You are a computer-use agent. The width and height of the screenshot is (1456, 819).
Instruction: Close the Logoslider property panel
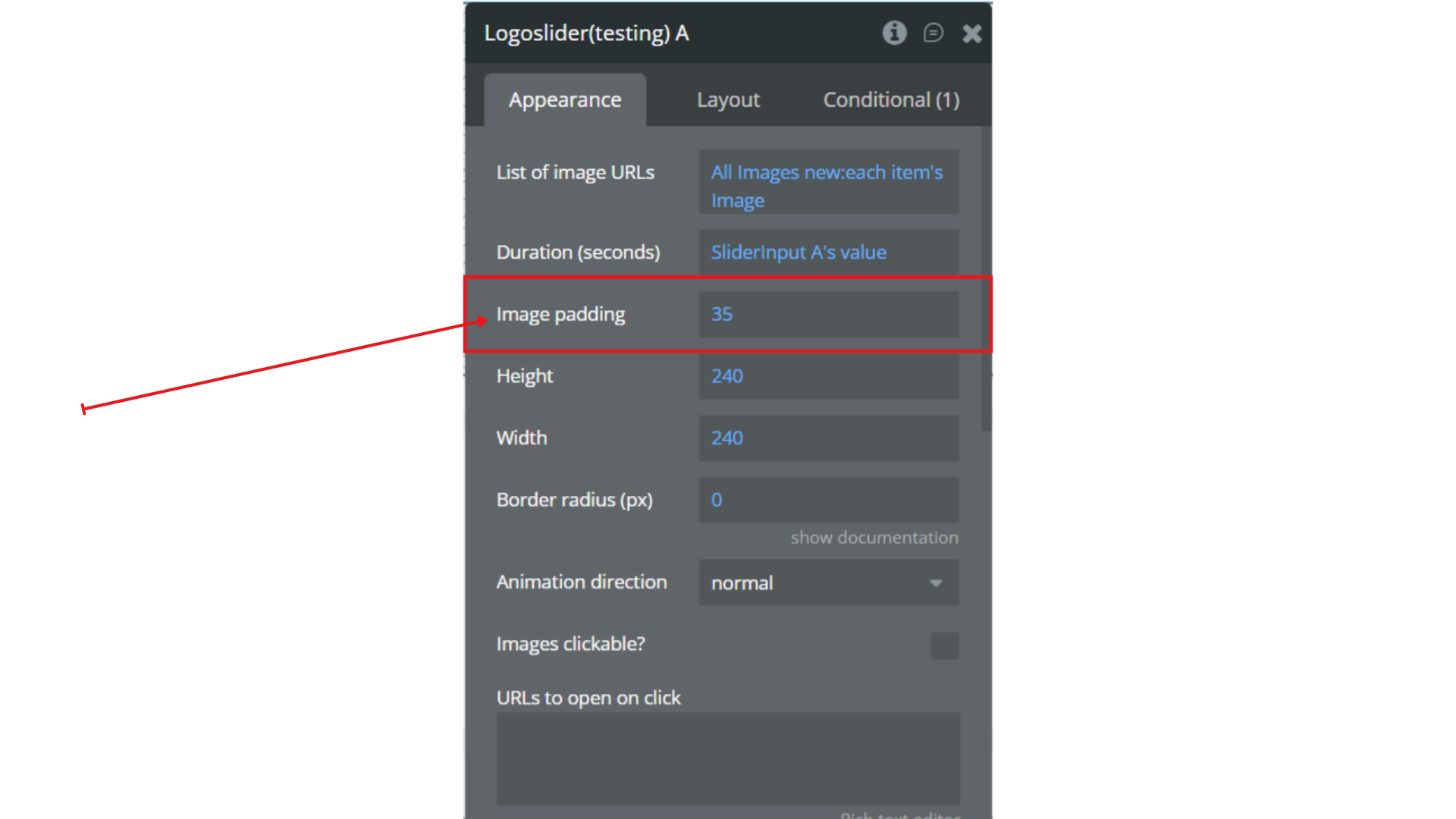971,33
